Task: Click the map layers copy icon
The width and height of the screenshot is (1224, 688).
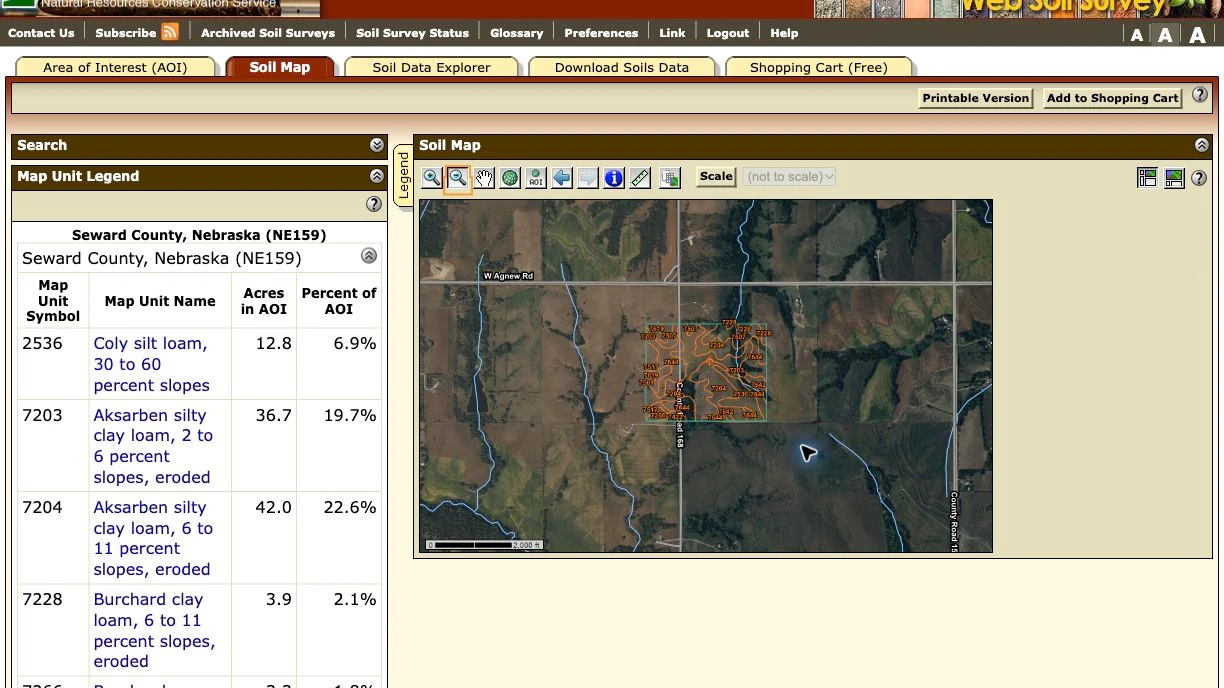Action: (670, 178)
